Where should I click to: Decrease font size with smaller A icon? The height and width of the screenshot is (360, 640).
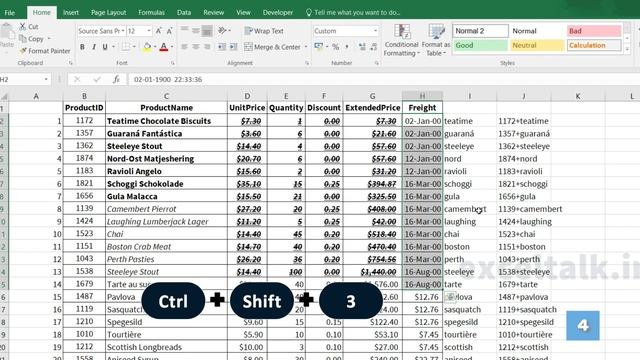click(169, 31)
